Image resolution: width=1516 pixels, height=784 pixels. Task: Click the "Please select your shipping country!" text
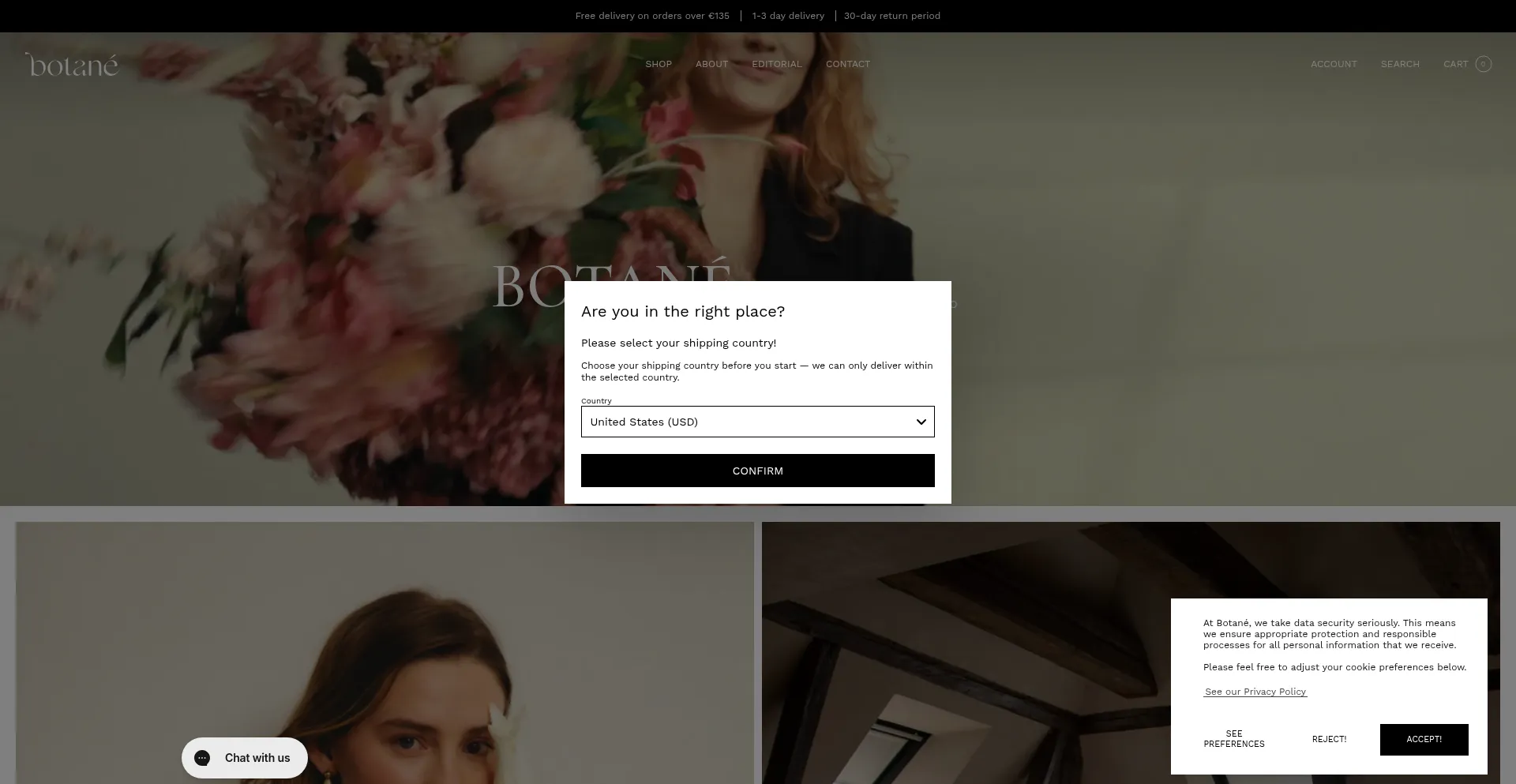pyautogui.click(x=678, y=343)
